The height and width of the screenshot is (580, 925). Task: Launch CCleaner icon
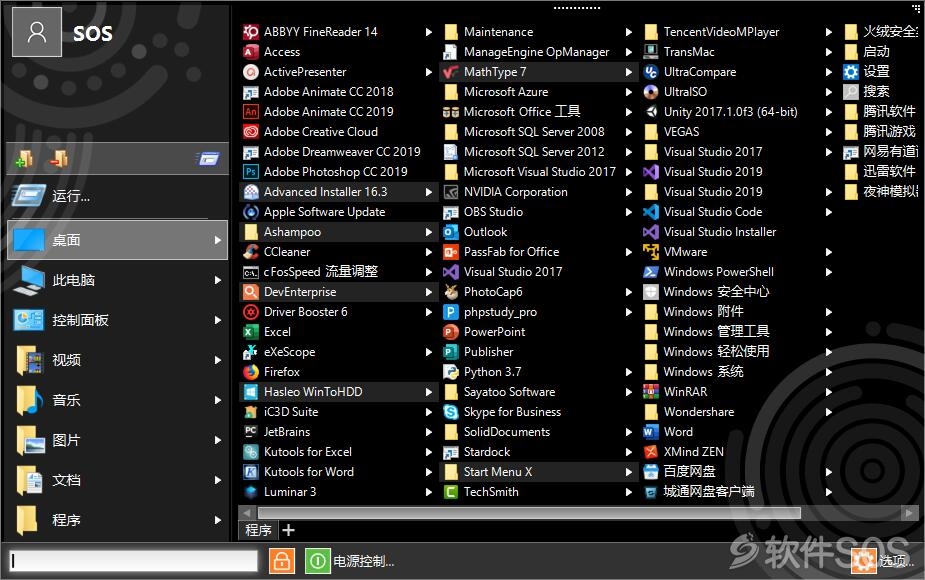click(x=251, y=252)
